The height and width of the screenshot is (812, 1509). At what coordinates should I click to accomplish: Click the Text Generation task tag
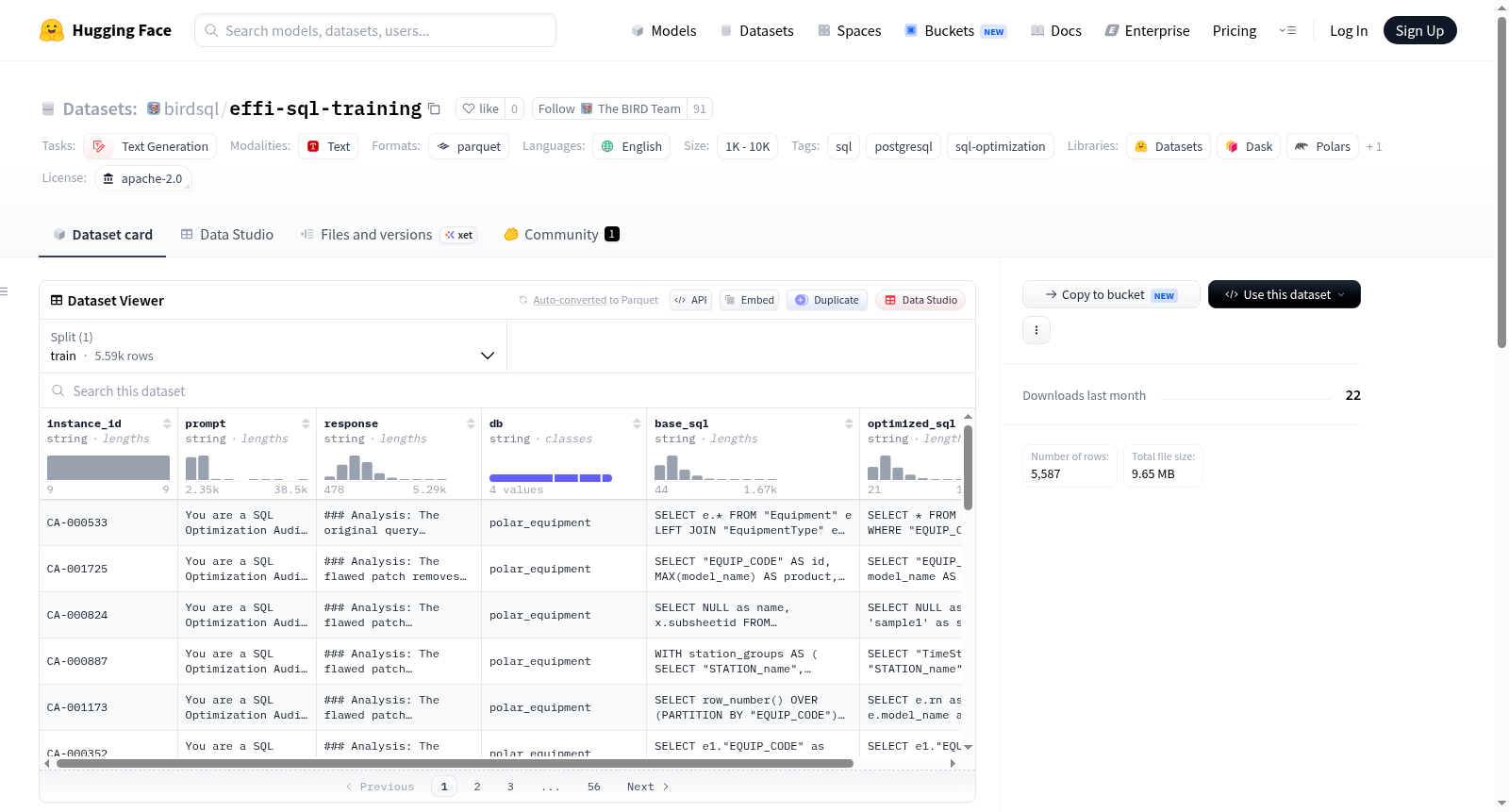coord(150,146)
